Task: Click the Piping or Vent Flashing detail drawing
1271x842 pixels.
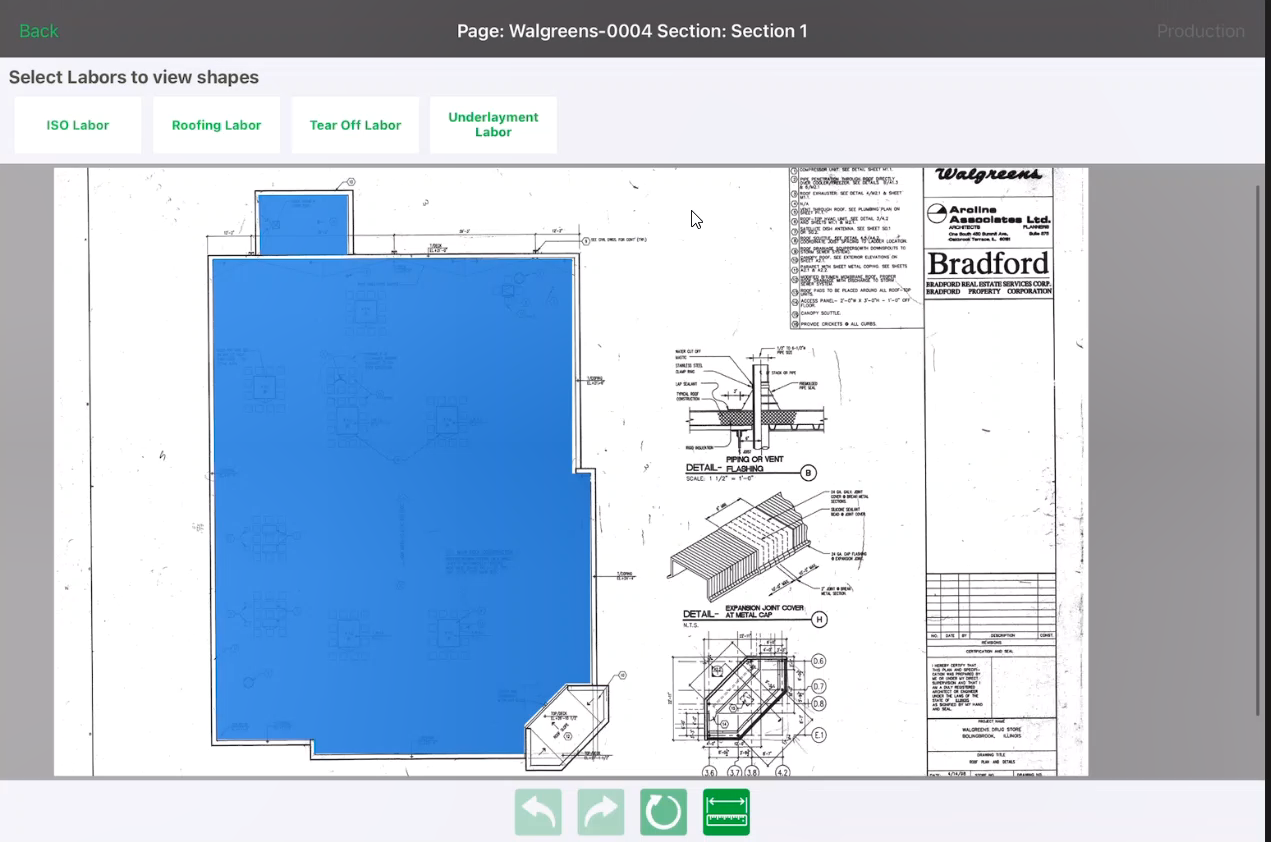Action: tap(750, 410)
